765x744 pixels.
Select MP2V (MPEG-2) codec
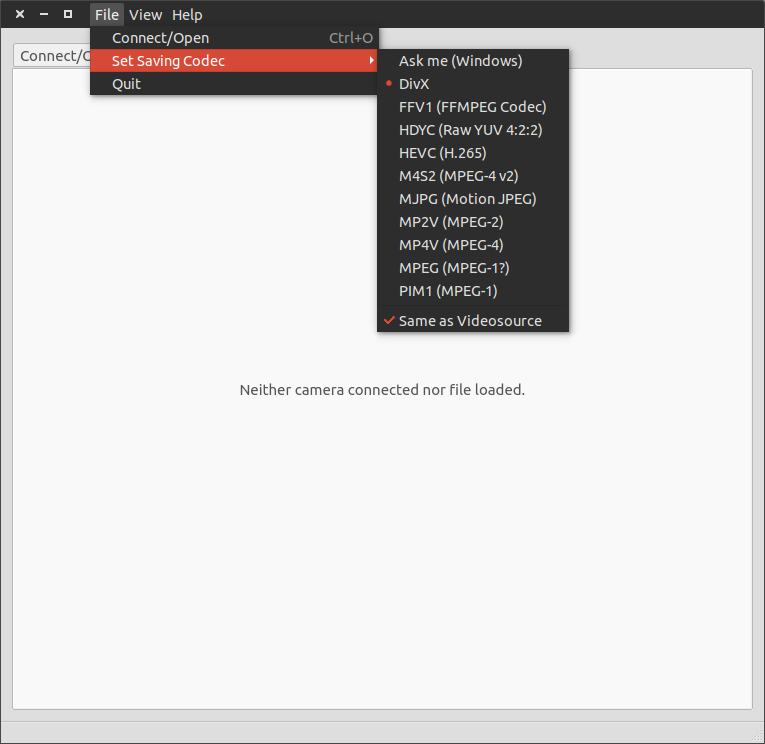coord(473,222)
